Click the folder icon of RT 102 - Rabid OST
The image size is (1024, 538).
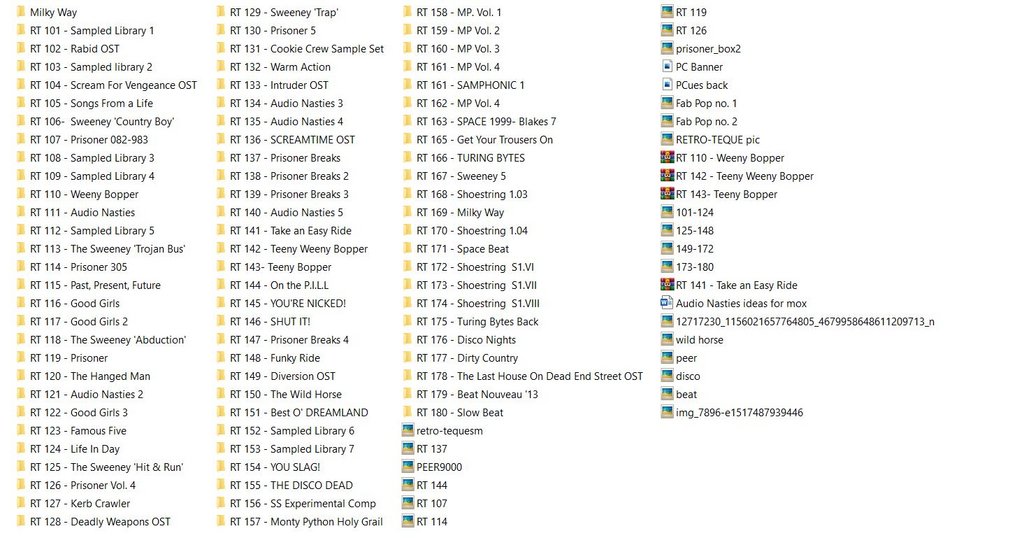tap(22, 48)
